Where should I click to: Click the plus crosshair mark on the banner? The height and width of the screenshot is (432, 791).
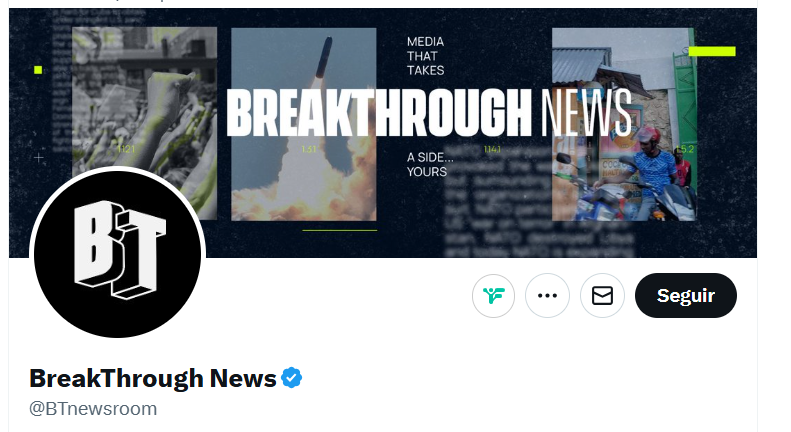[39, 158]
